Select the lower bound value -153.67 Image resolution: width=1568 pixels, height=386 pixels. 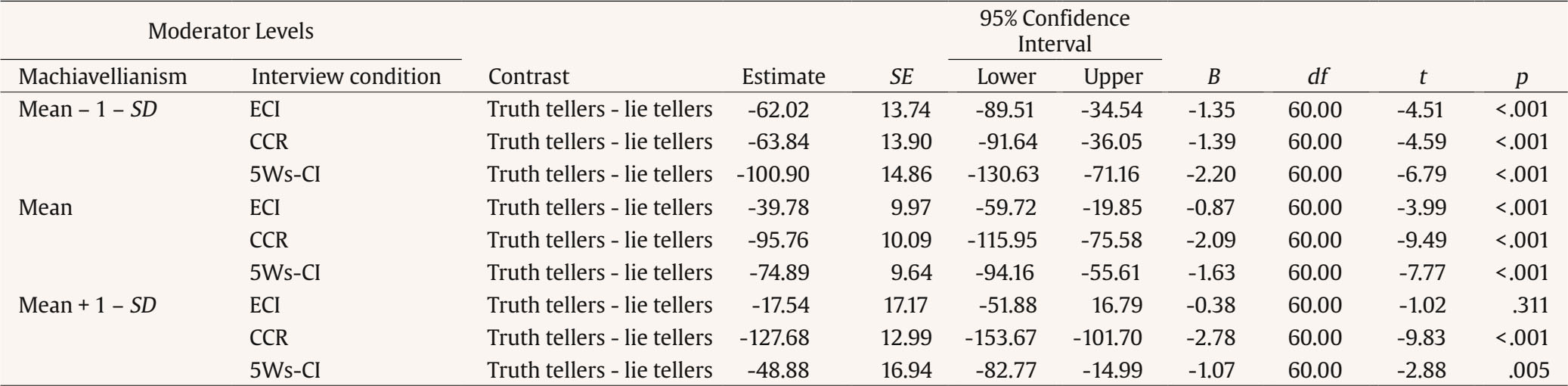[1002, 338]
